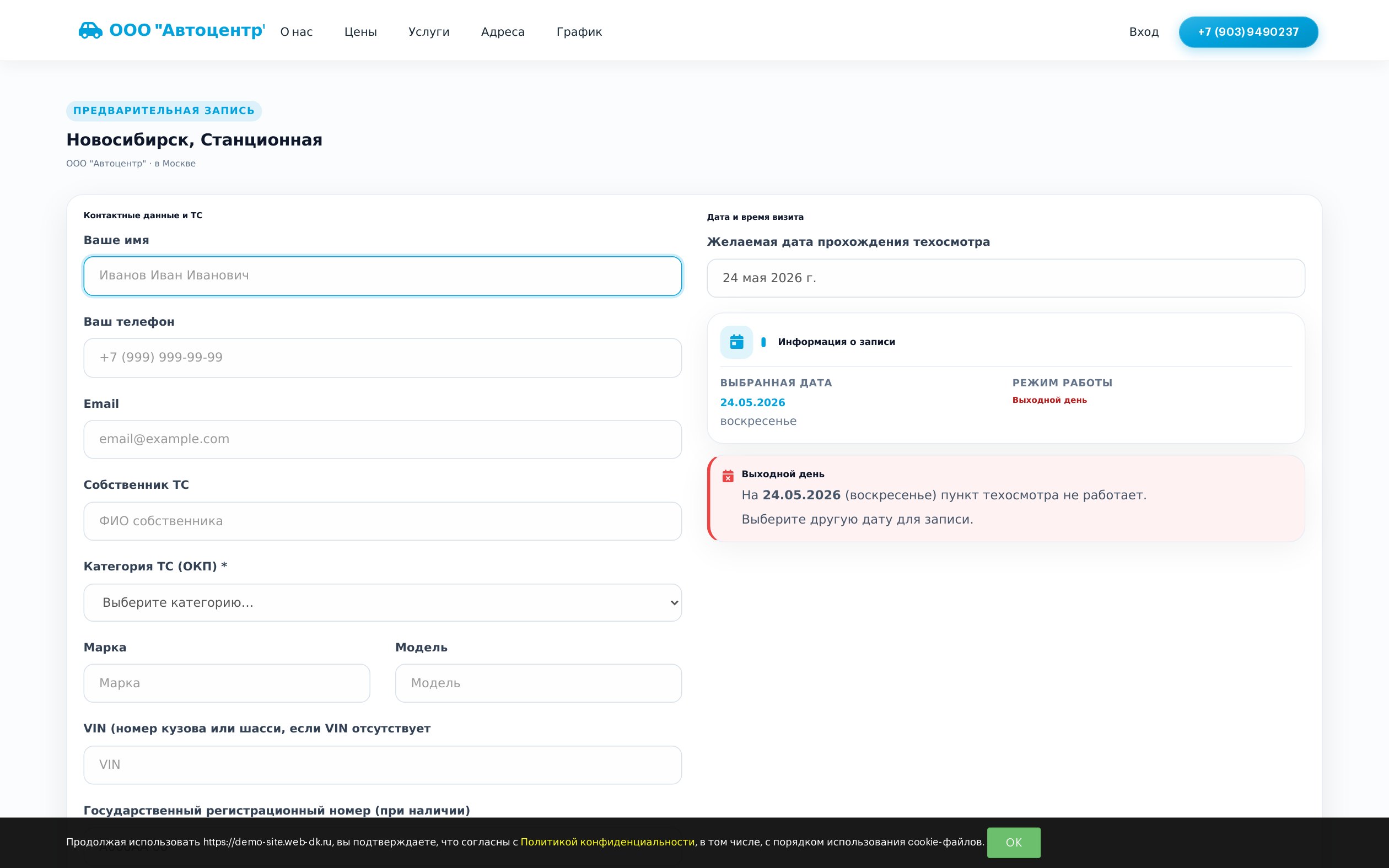Click the text Выберите другую дату для записи.
The width and height of the screenshot is (1389, 868).
point(857,520)
